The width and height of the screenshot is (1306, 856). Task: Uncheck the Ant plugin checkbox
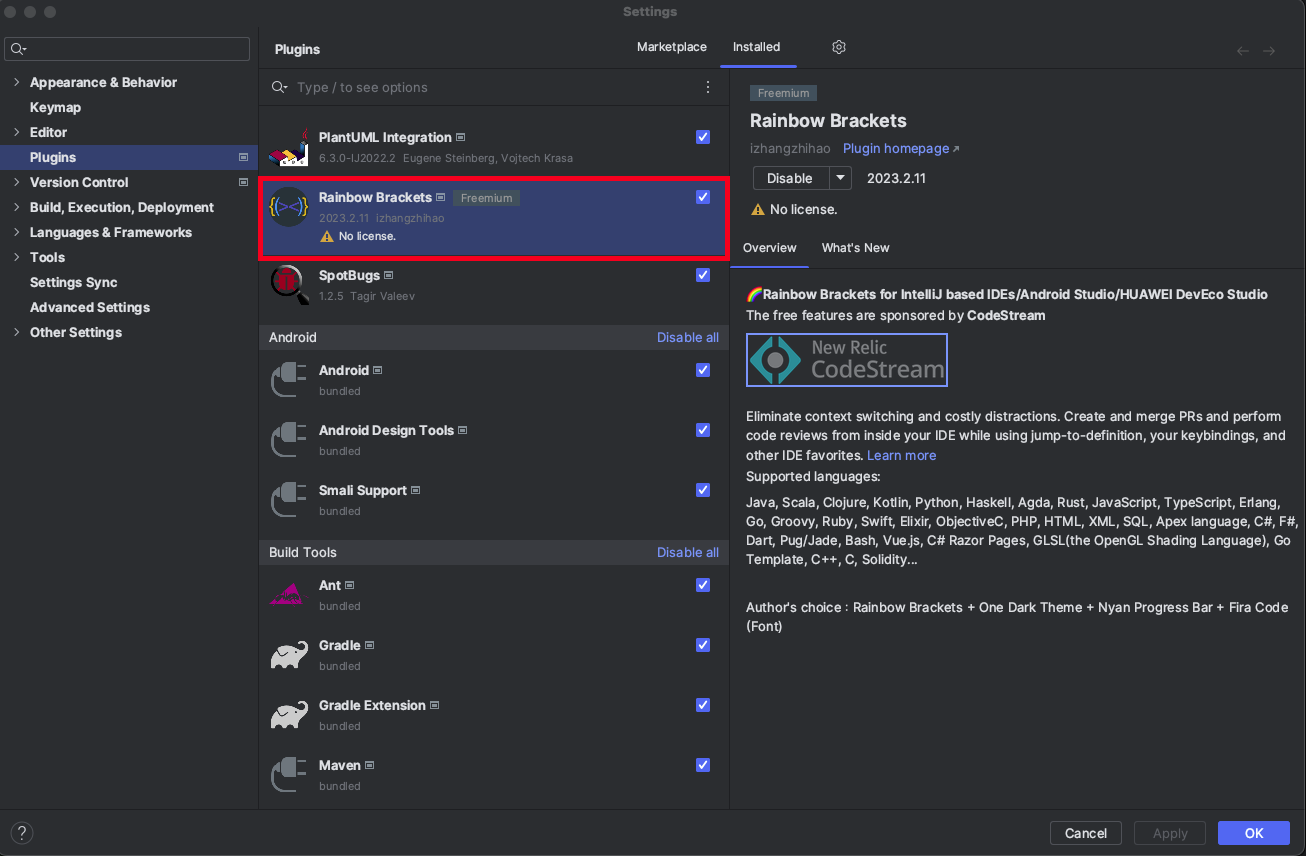(703, 585)
